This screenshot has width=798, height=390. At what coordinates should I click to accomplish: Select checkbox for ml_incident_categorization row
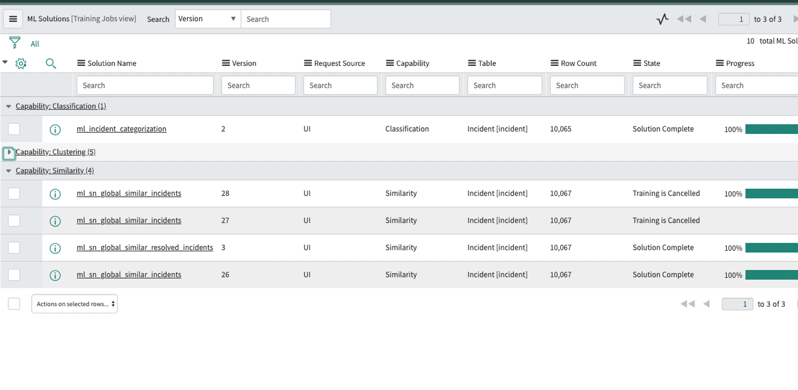click(14, 129)
